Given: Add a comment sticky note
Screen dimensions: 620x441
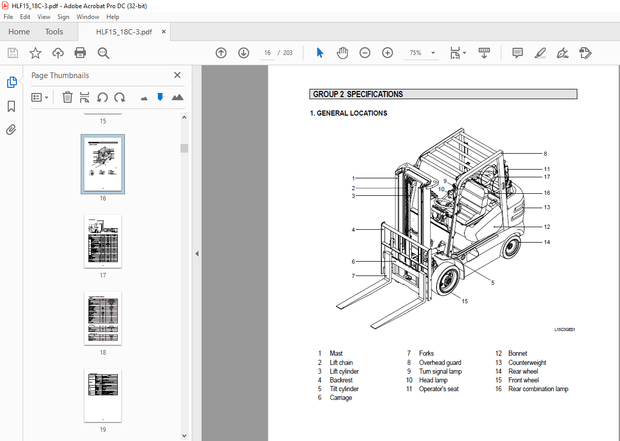Looking at the screenshot, I should [x=517, y=53].
